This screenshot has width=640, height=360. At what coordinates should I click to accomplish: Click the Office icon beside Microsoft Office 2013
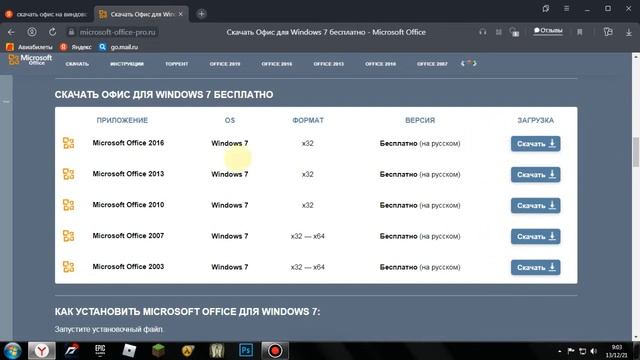tap(69, 174)
